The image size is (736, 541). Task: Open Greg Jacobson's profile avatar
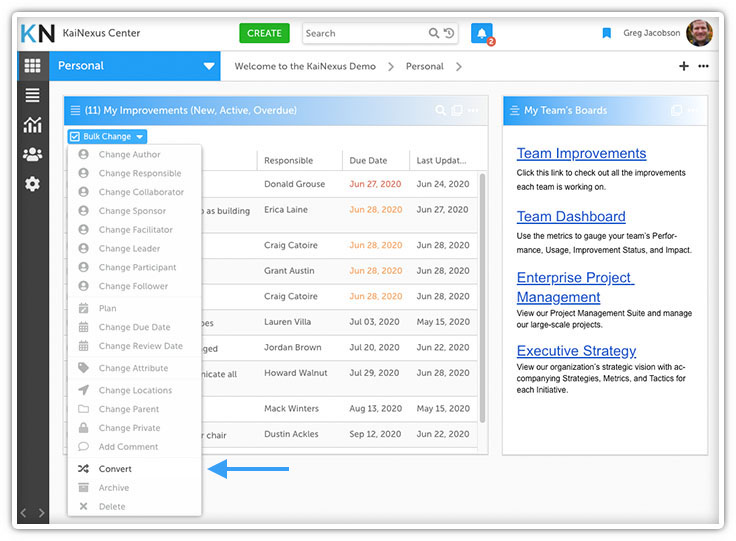(699, 33)
